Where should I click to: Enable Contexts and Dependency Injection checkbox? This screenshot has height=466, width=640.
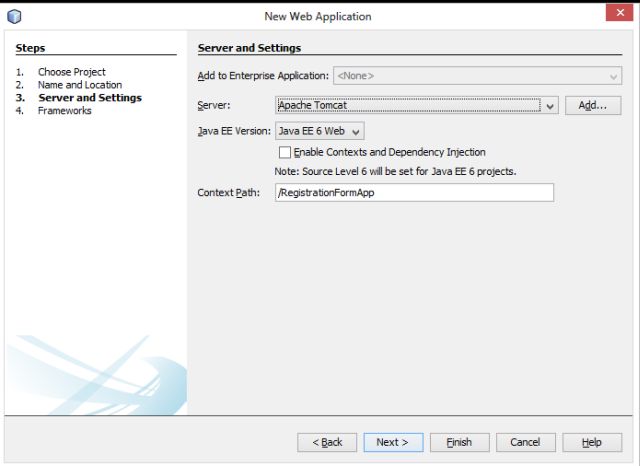[285, 152]
